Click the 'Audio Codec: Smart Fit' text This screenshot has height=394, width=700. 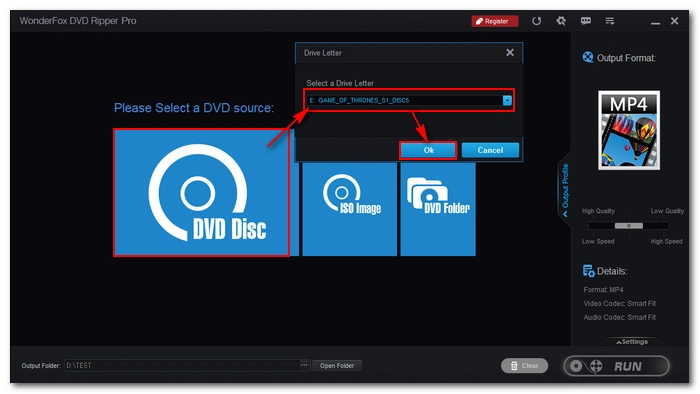tap(620, 317)
